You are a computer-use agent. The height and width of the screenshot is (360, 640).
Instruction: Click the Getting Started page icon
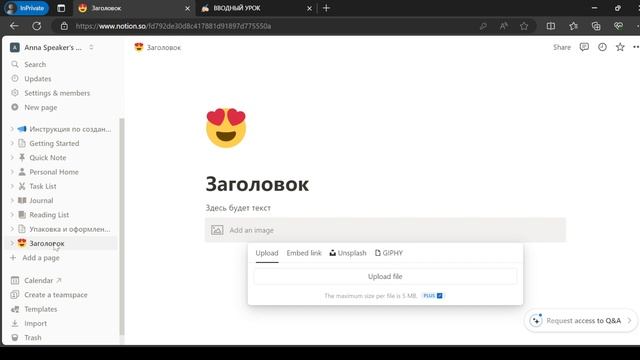click(x=22, y=143)
